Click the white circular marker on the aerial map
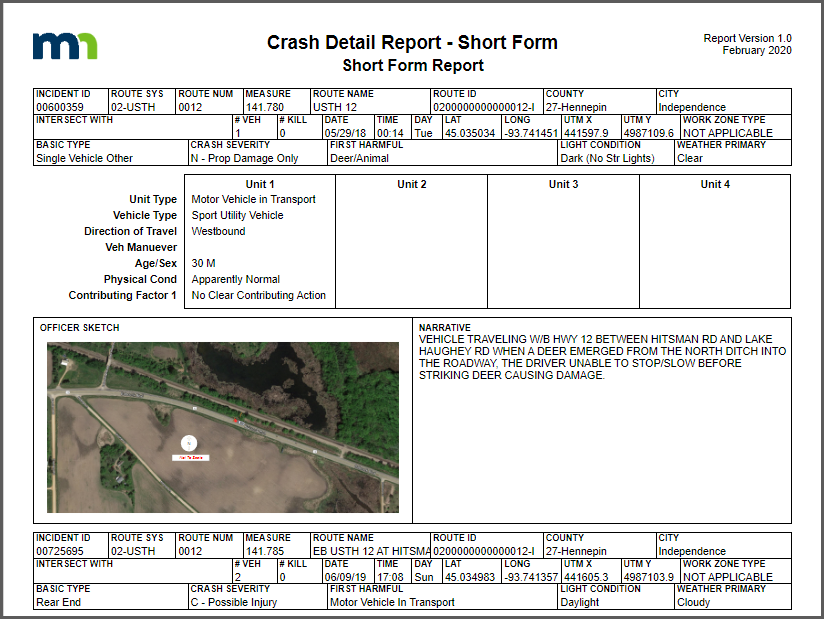The width and height of the screenshot is (824, 619). coord(189,441)
